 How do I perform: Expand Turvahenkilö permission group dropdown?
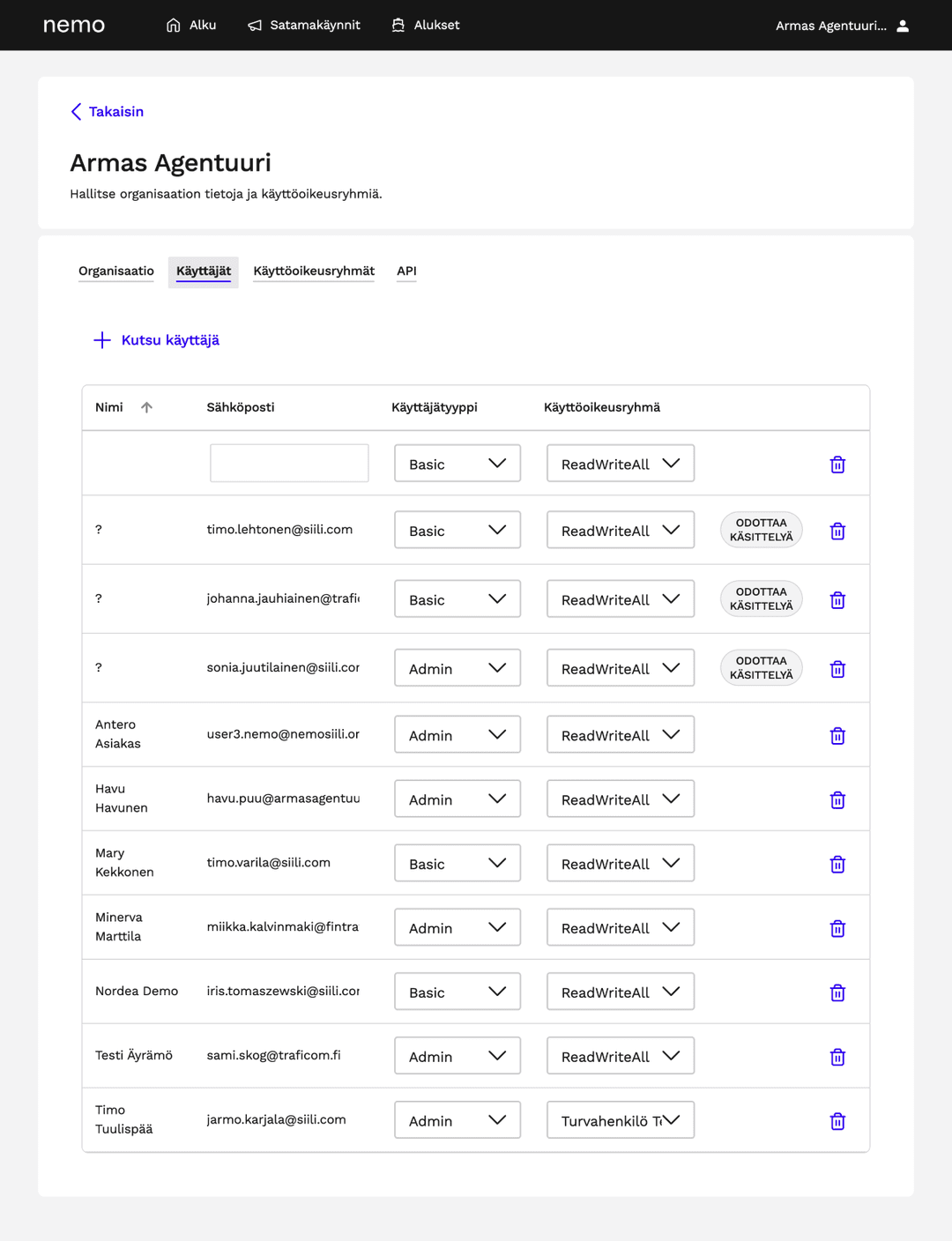(620, 1120)
